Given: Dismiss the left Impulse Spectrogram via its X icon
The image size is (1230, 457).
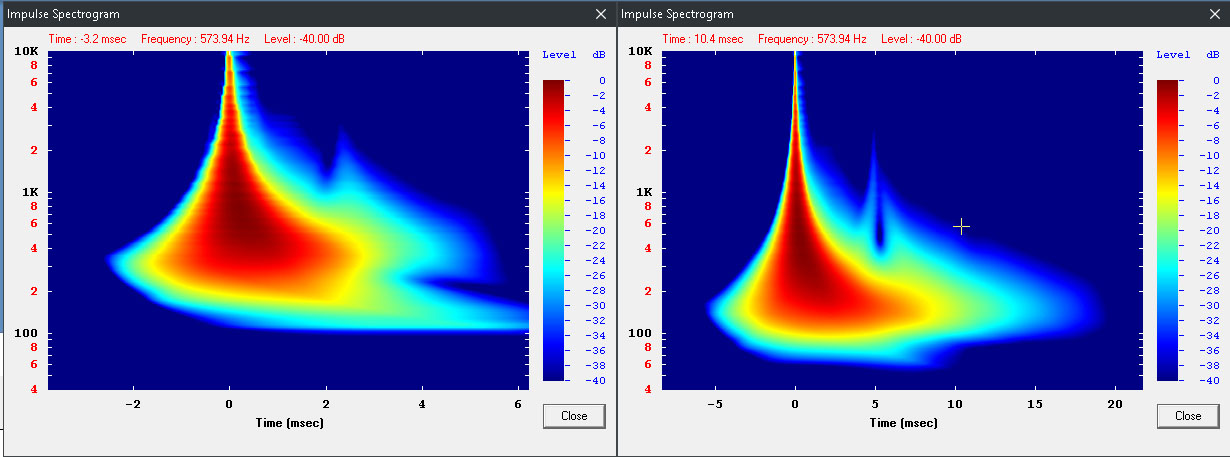Looking at the screenshot, I should pyautogui.click(x=600, y=14).
